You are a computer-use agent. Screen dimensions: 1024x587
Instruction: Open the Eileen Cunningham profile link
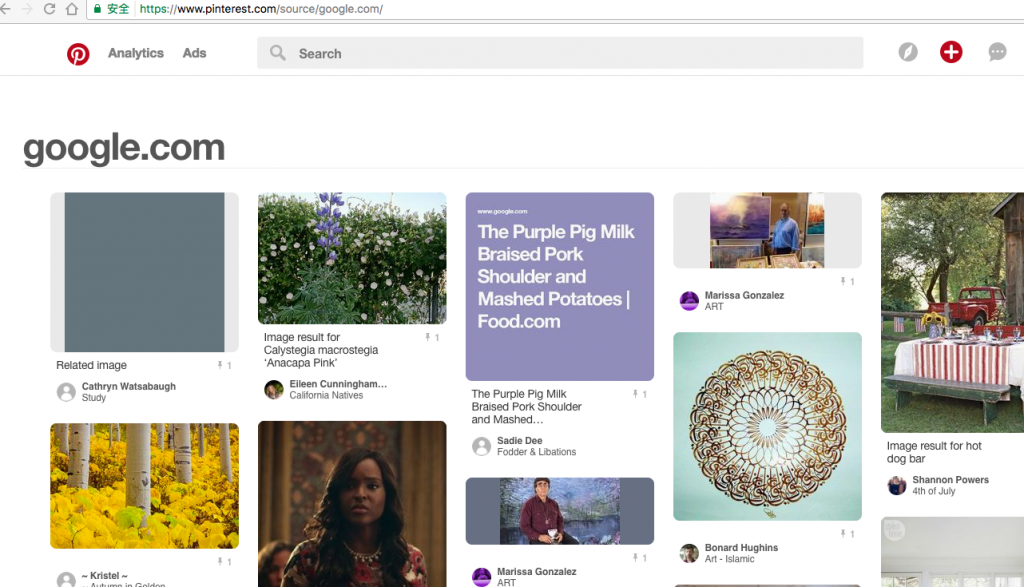coord(338,384)
